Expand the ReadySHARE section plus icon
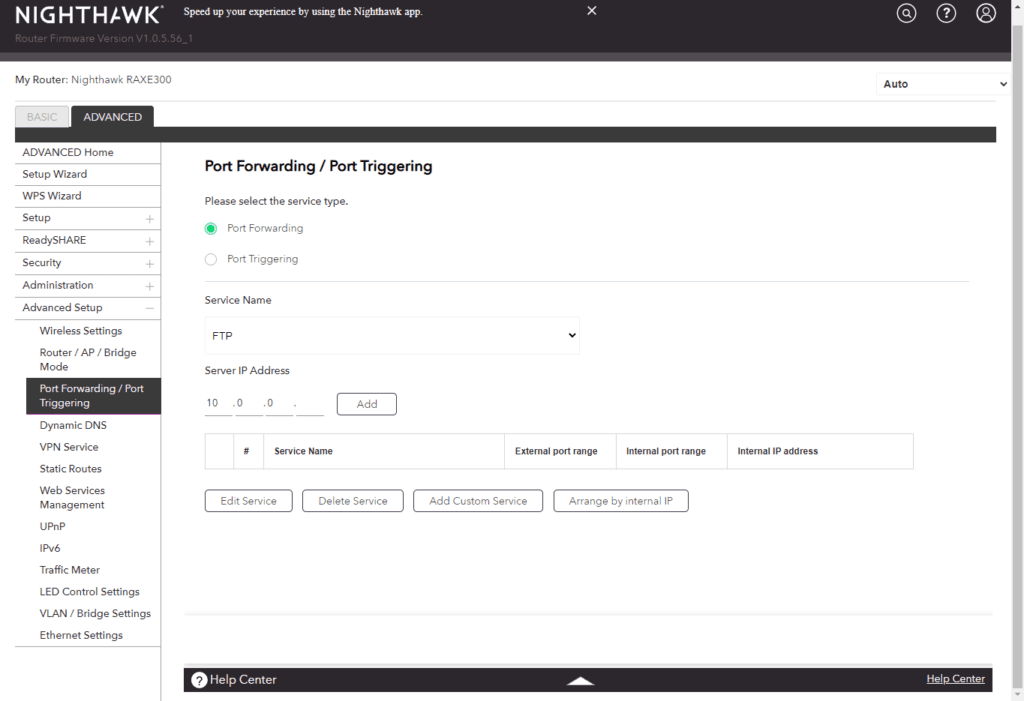 click(x=150, y=241)
